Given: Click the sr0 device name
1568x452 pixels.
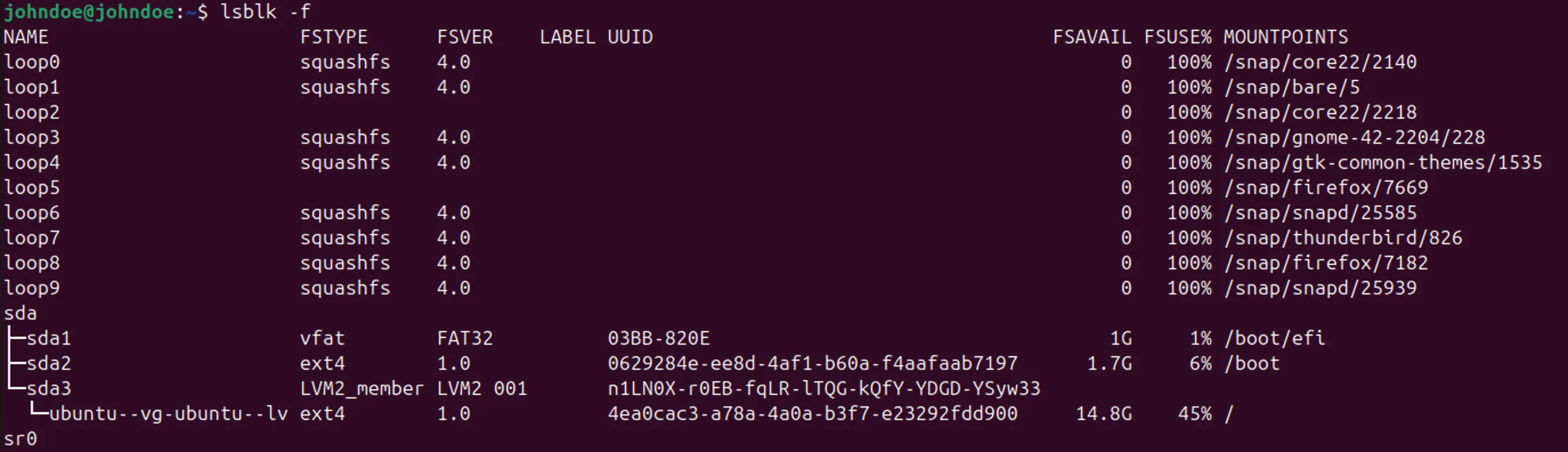Looking at the screenshot, I should pos(20,439).
